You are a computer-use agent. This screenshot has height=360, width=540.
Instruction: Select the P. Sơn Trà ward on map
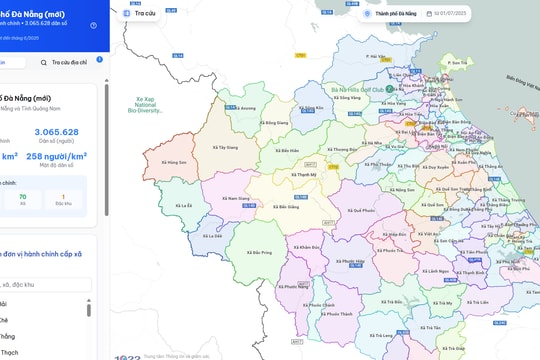(457, 63)
